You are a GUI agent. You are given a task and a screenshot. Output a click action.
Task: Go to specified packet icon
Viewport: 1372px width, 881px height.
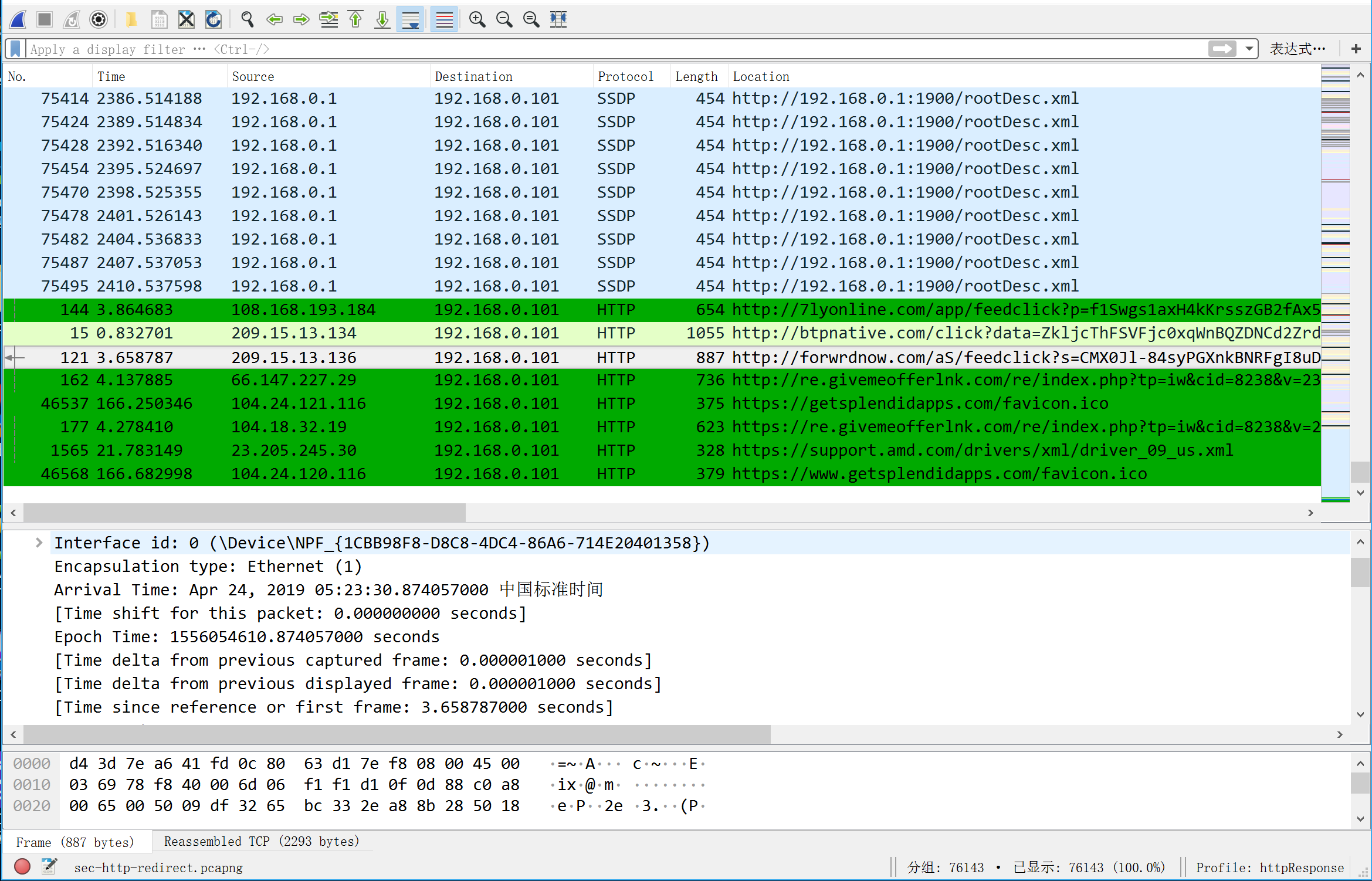tap(328, 19)
